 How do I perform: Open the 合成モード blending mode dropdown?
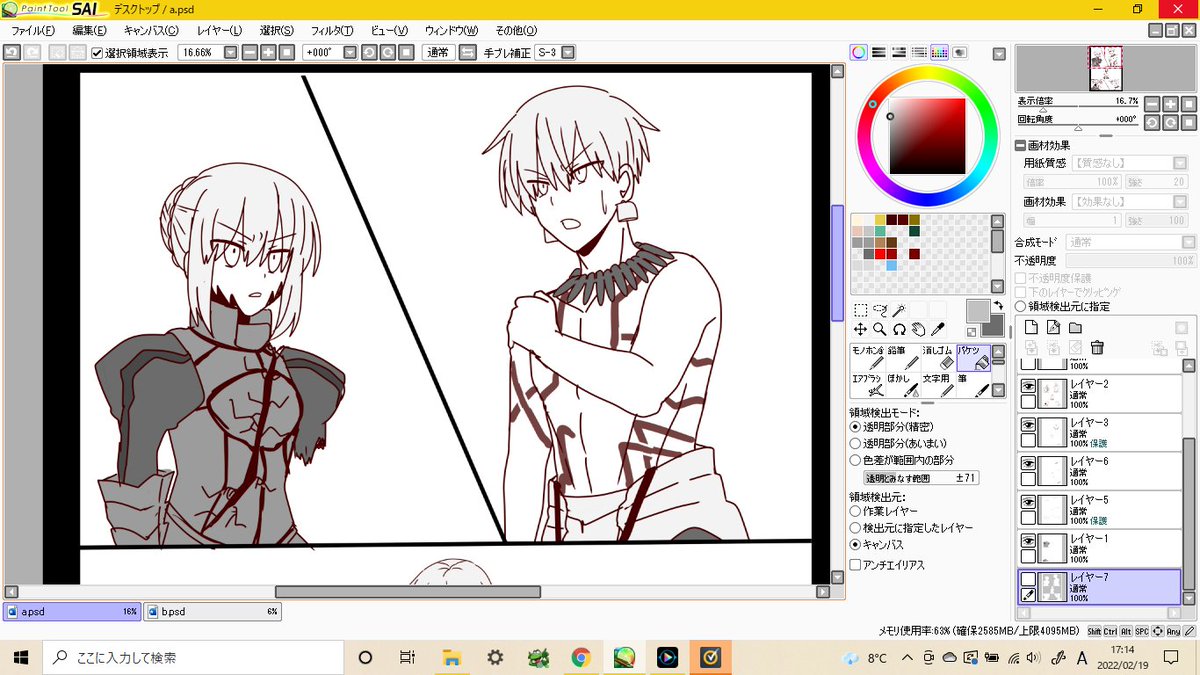pos(1188,242)
